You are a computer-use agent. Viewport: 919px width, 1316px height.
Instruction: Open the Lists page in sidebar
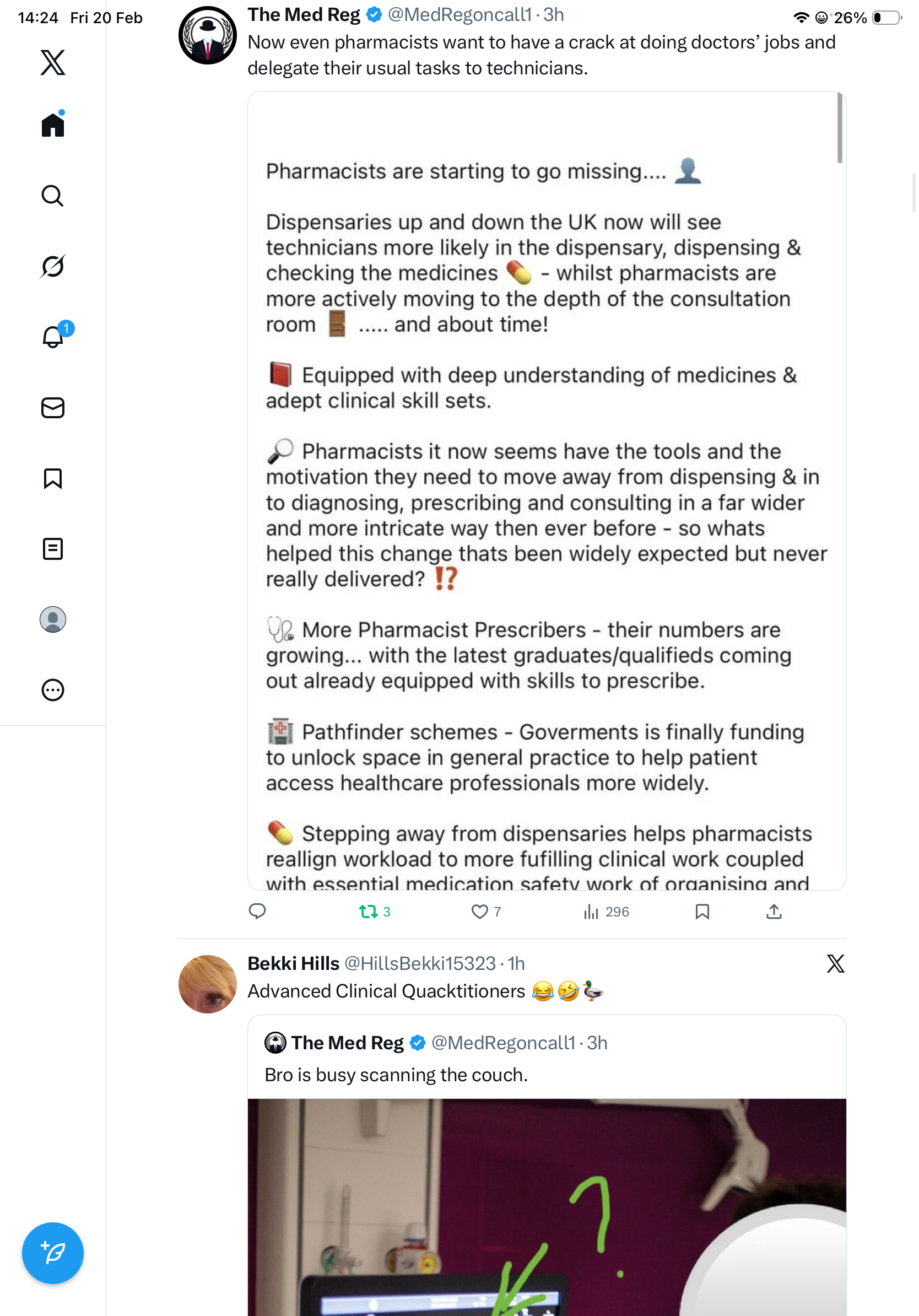click(53, 548)
